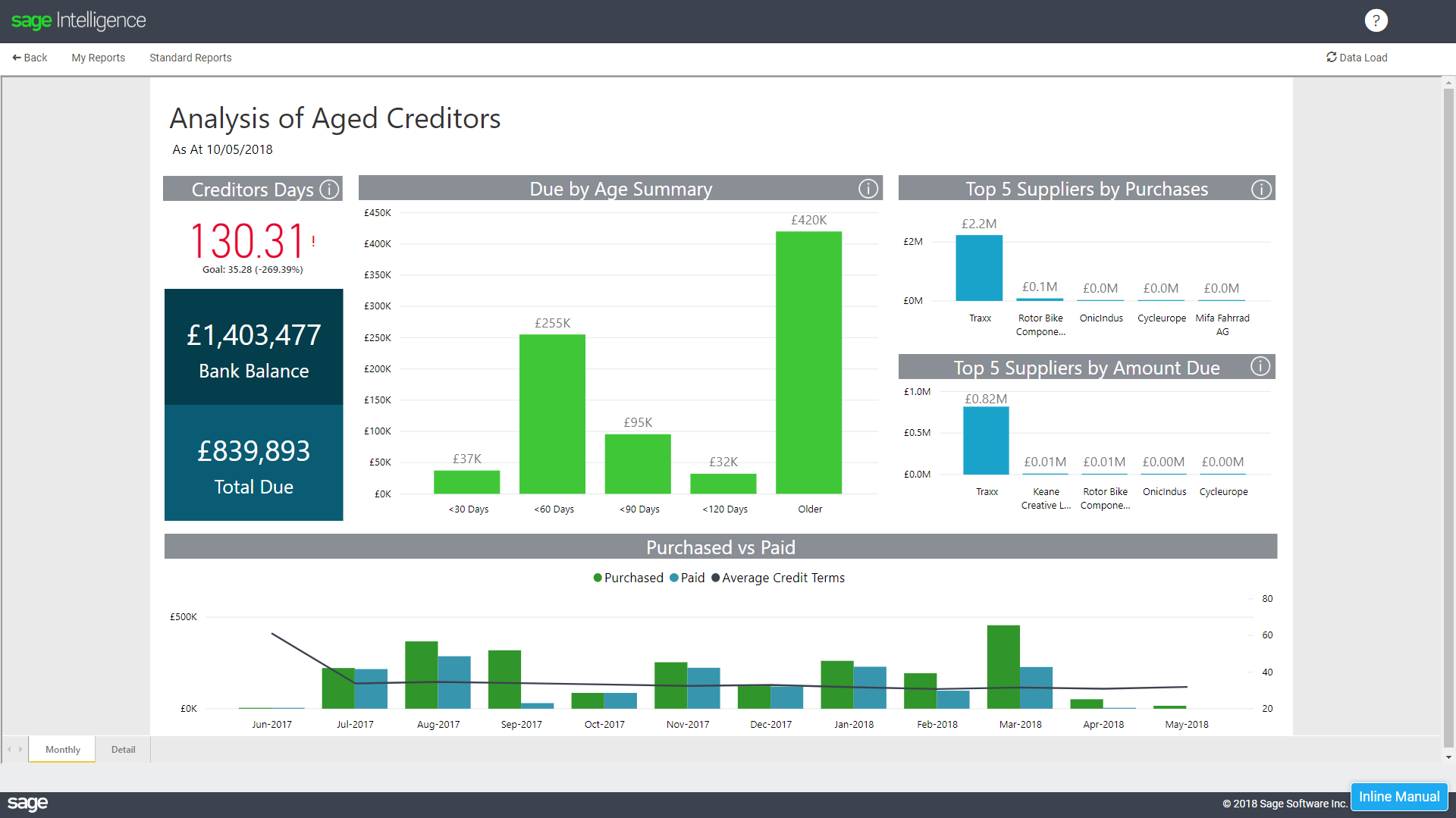Open Standard Reports menu item
Viewport: 1456px width, 818px height.
tap(190, 58)
